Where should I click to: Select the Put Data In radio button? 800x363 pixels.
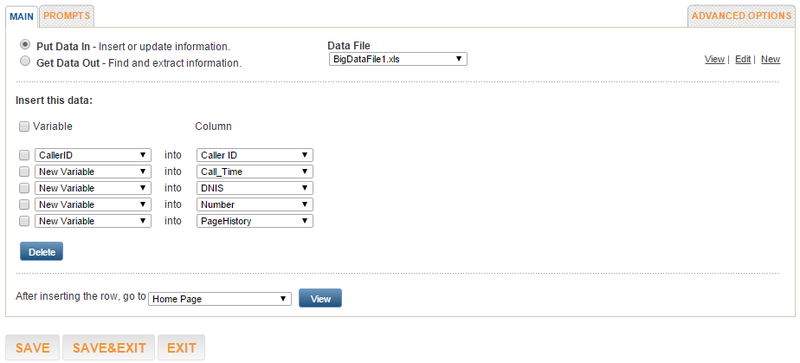tap(24, 44)
